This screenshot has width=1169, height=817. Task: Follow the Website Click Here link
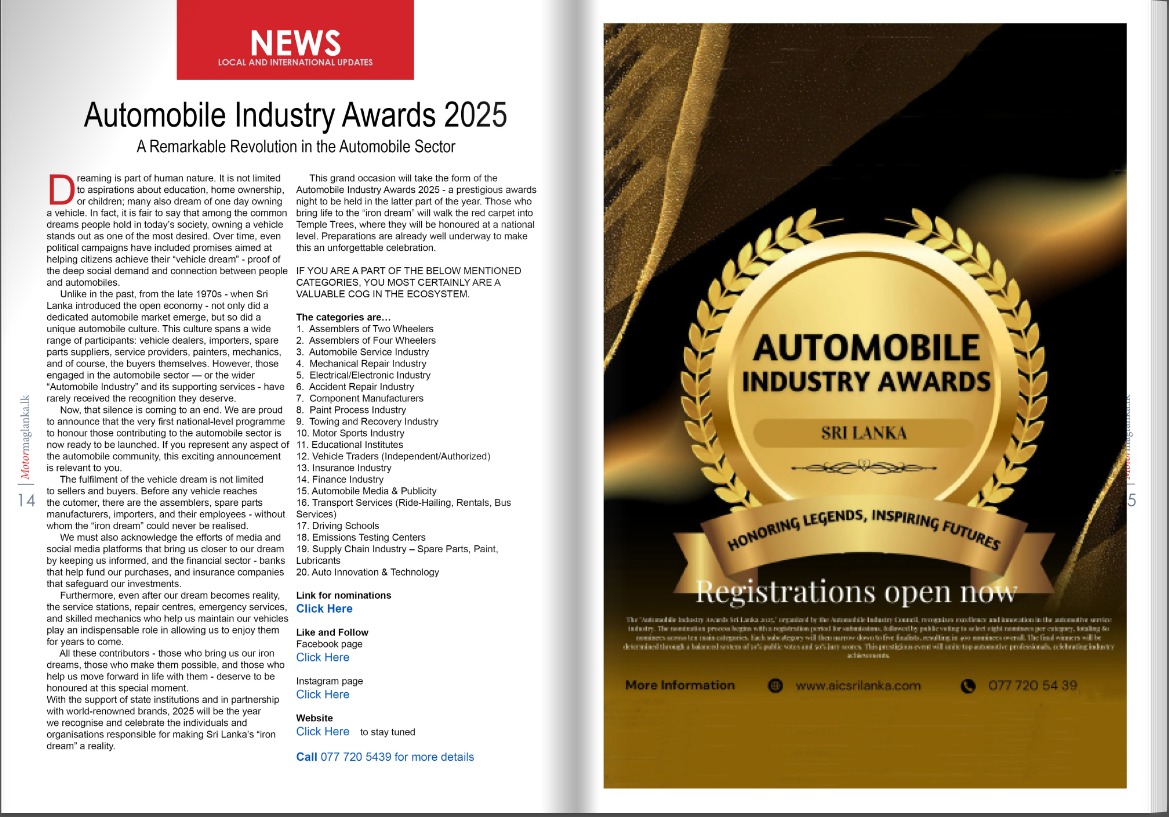pyautogui.click(x=322, y=731)
